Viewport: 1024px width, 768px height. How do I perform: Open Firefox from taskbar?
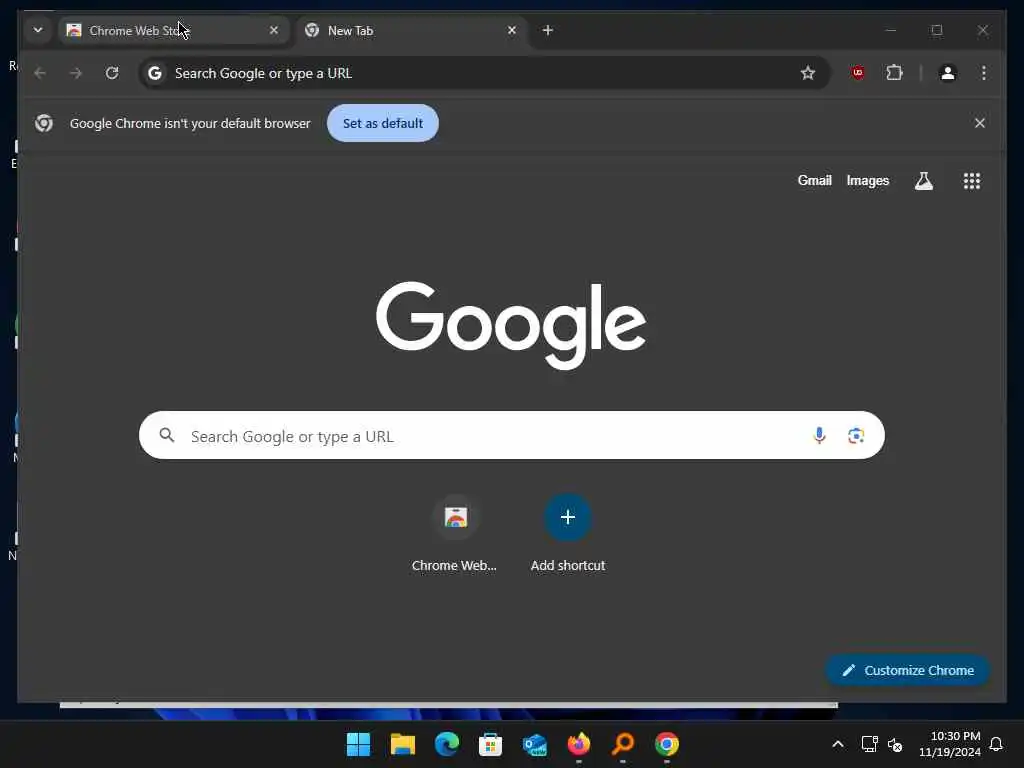[x=579, y=744]
